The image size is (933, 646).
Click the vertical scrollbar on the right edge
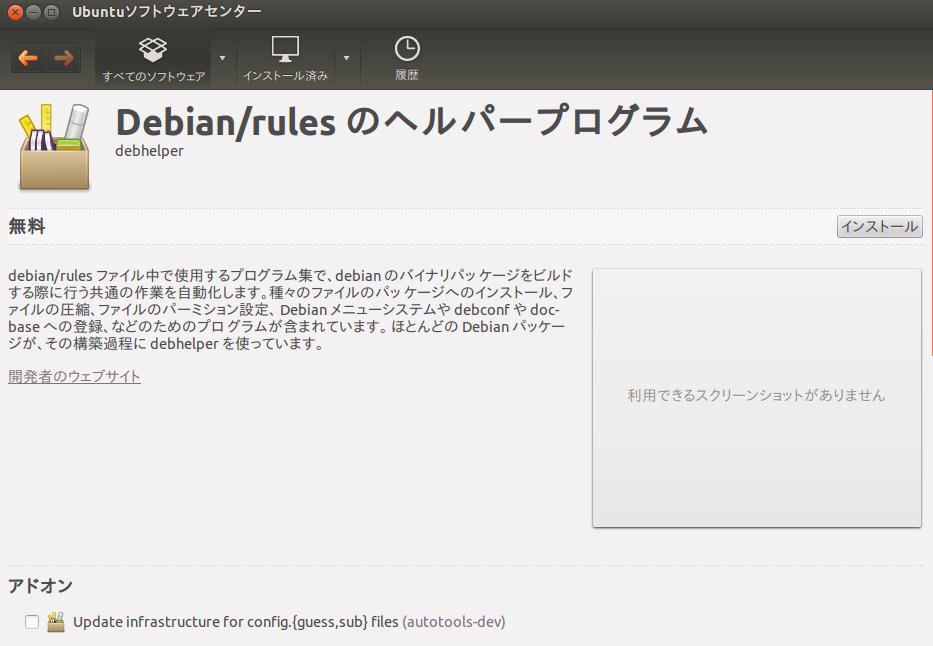pos(930,223)
